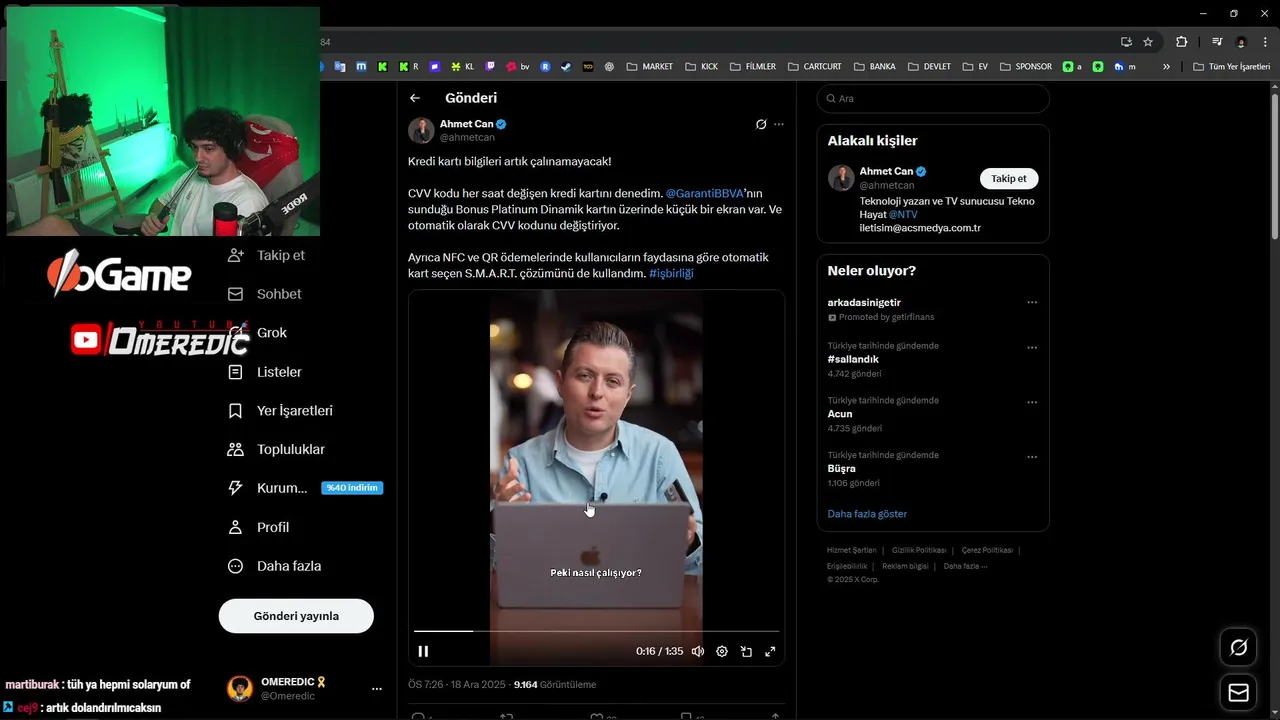Open options for Acun trend
This screenshot has height=720, width=1280.
(1032, 402)
